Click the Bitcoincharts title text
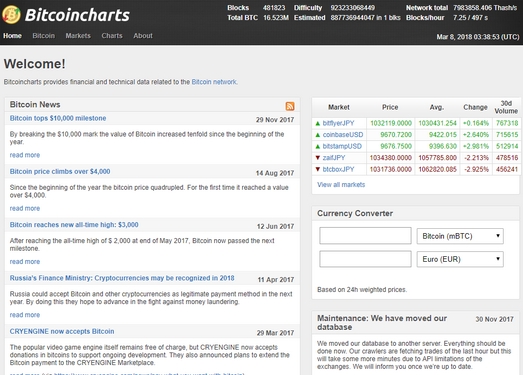This screenshot has width=523, height=375. pos(77,15)
